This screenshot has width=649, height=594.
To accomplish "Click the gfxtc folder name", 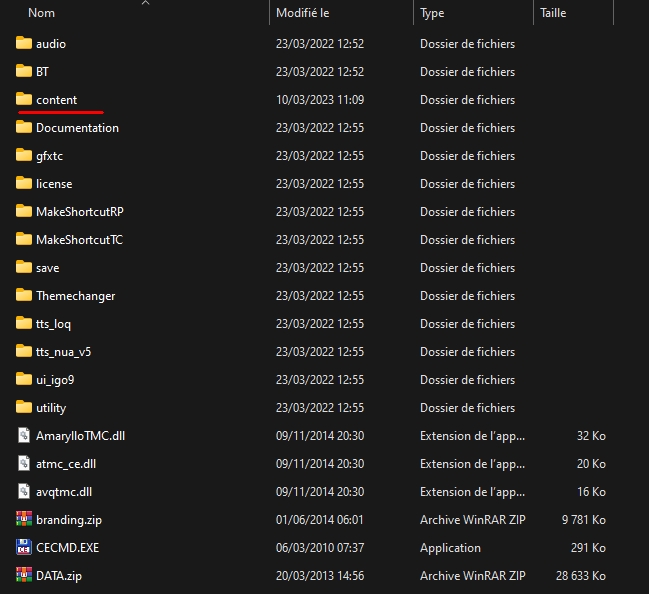I will coord(50,156).
